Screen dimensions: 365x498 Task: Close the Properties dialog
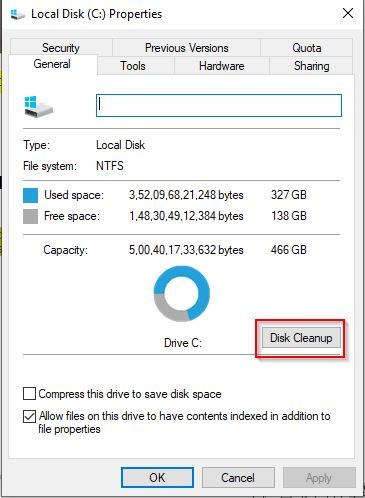click(348, 13)
